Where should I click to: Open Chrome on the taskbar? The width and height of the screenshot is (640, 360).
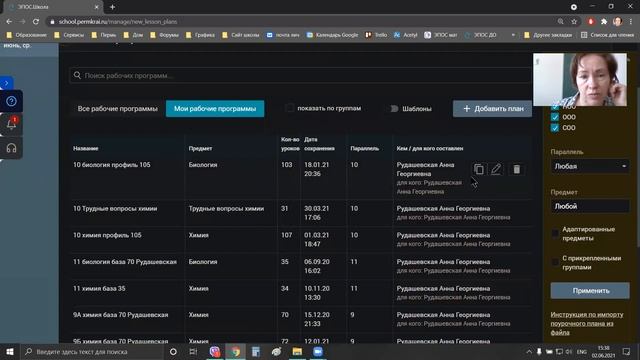(x=236, y=351)
